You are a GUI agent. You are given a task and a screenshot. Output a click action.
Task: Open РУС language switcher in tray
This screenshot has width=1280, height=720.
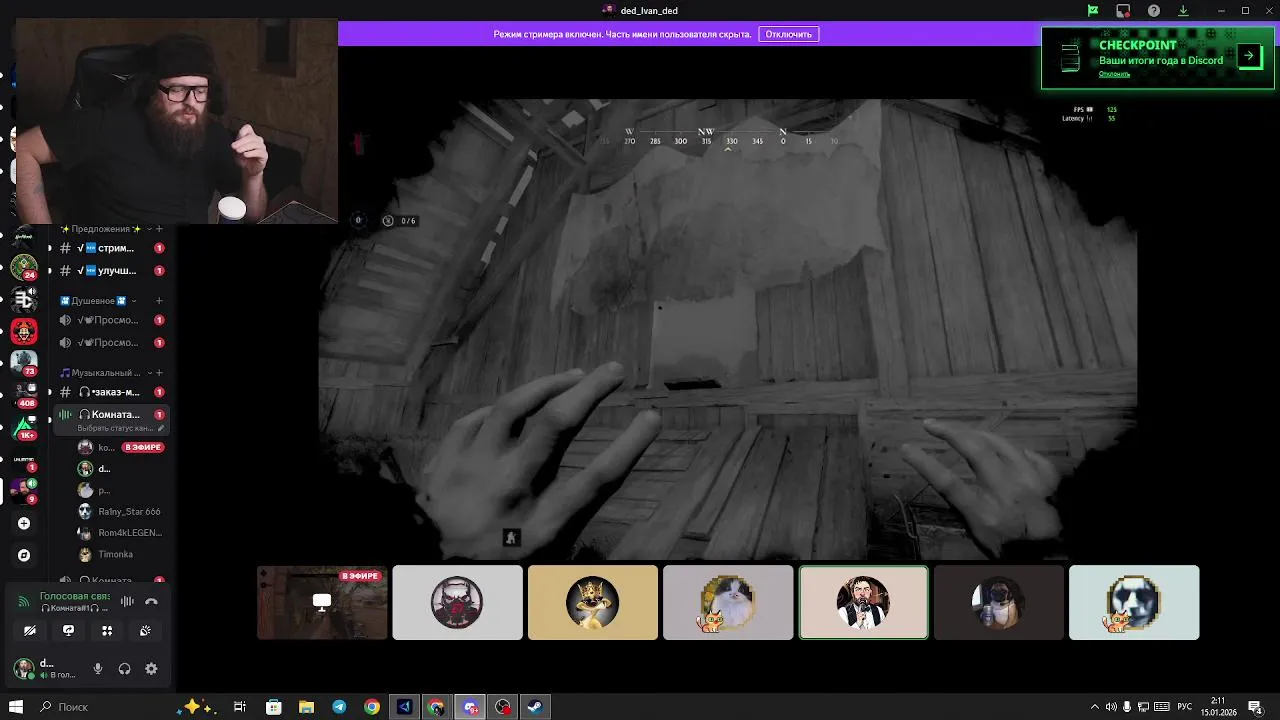(x=1184, y=707)
